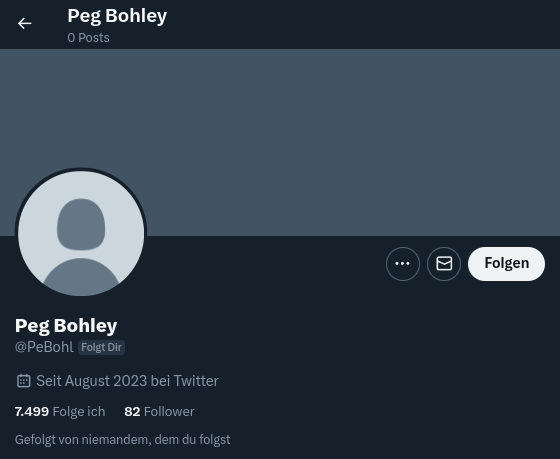
Task: Open the 7.499 Folge ich list
Action: [x=60, y=411]
